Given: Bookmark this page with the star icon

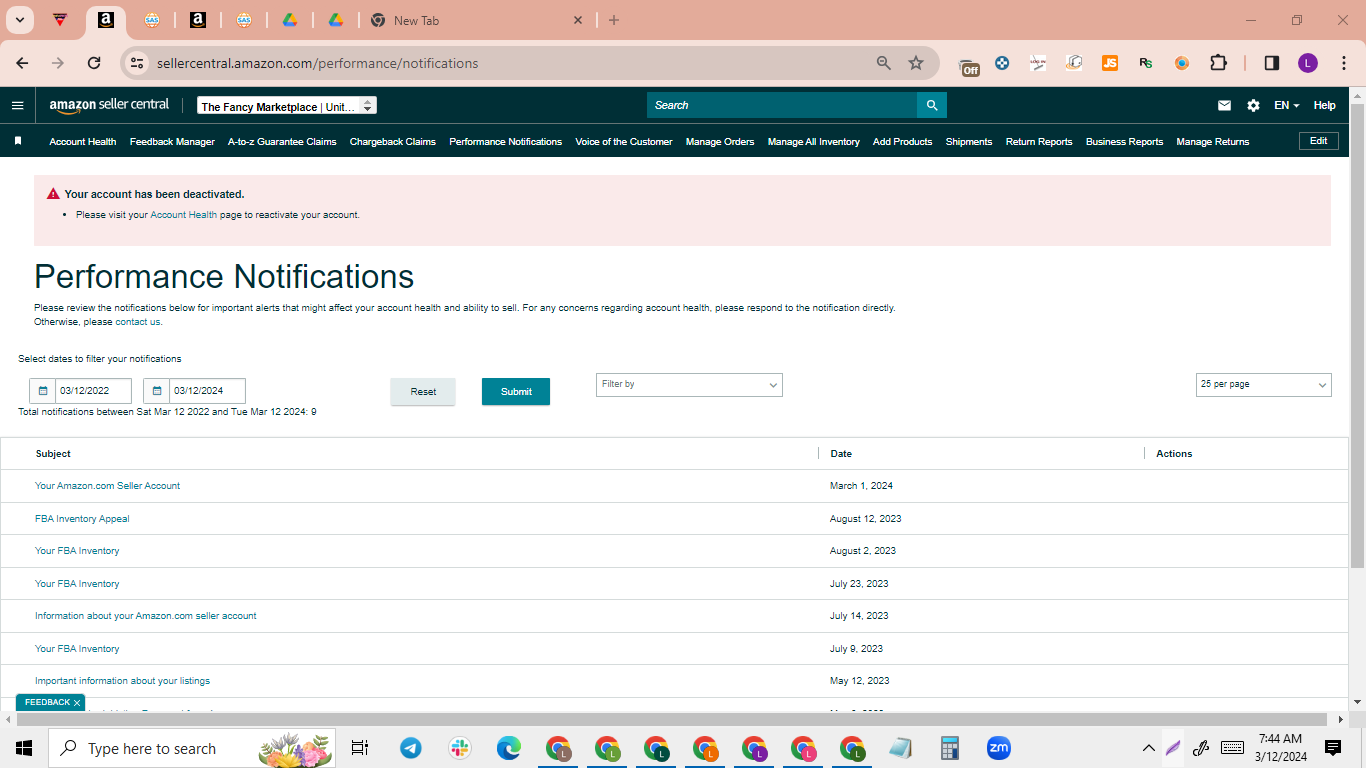Looking at the screenshot, I should (x=916, y=63).
